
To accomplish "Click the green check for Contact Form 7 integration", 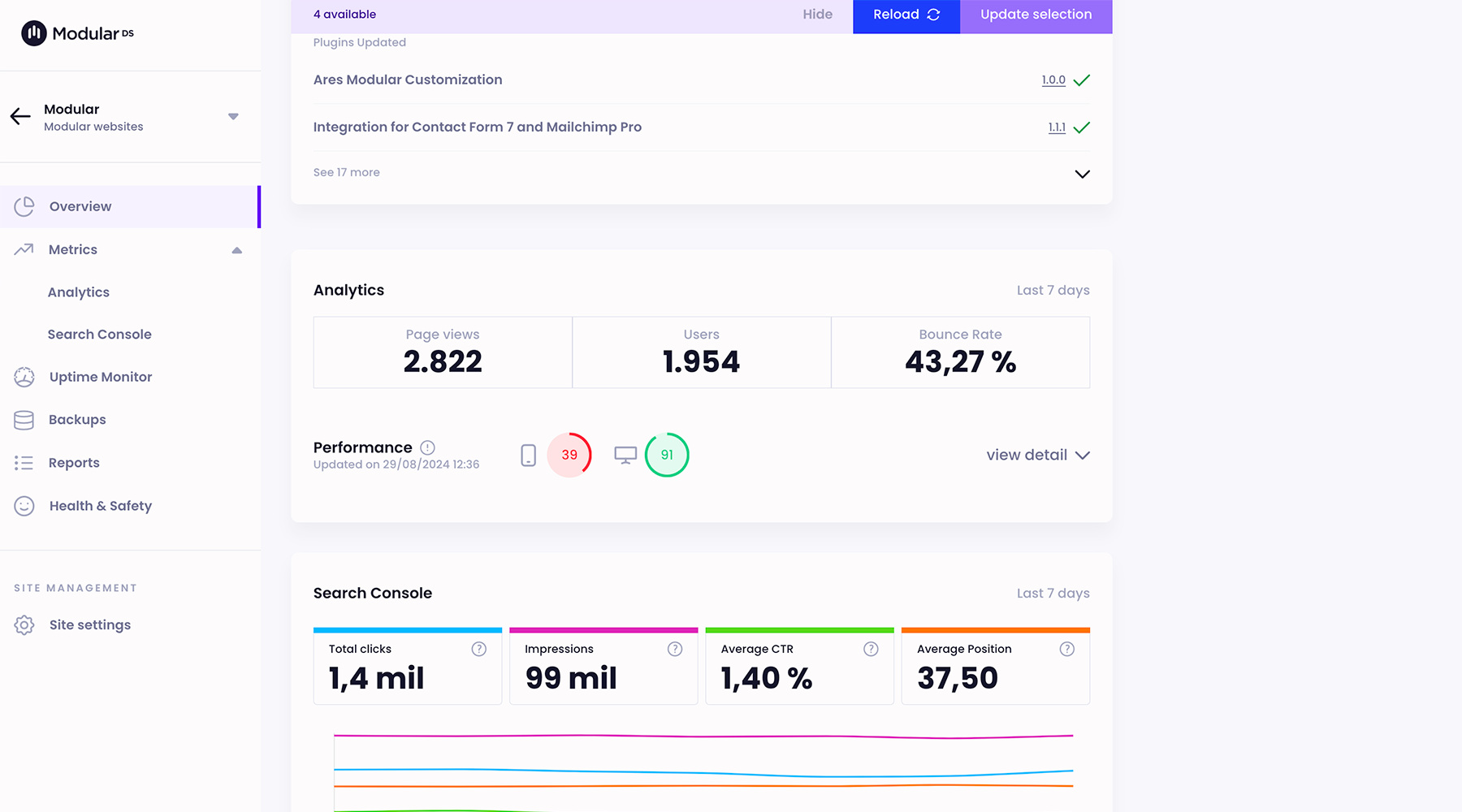I will (1082, 127).
